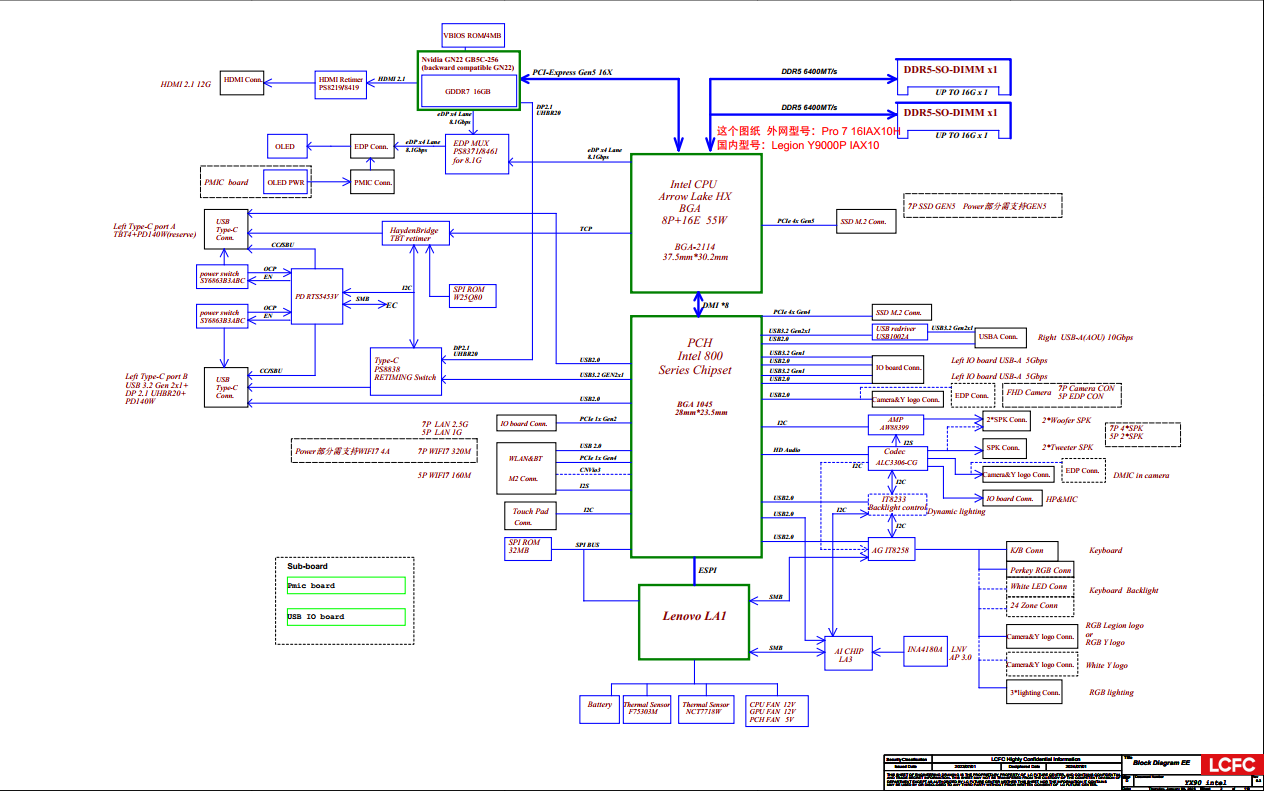Select the EDP MUX PS8371/8461 block

478,152
